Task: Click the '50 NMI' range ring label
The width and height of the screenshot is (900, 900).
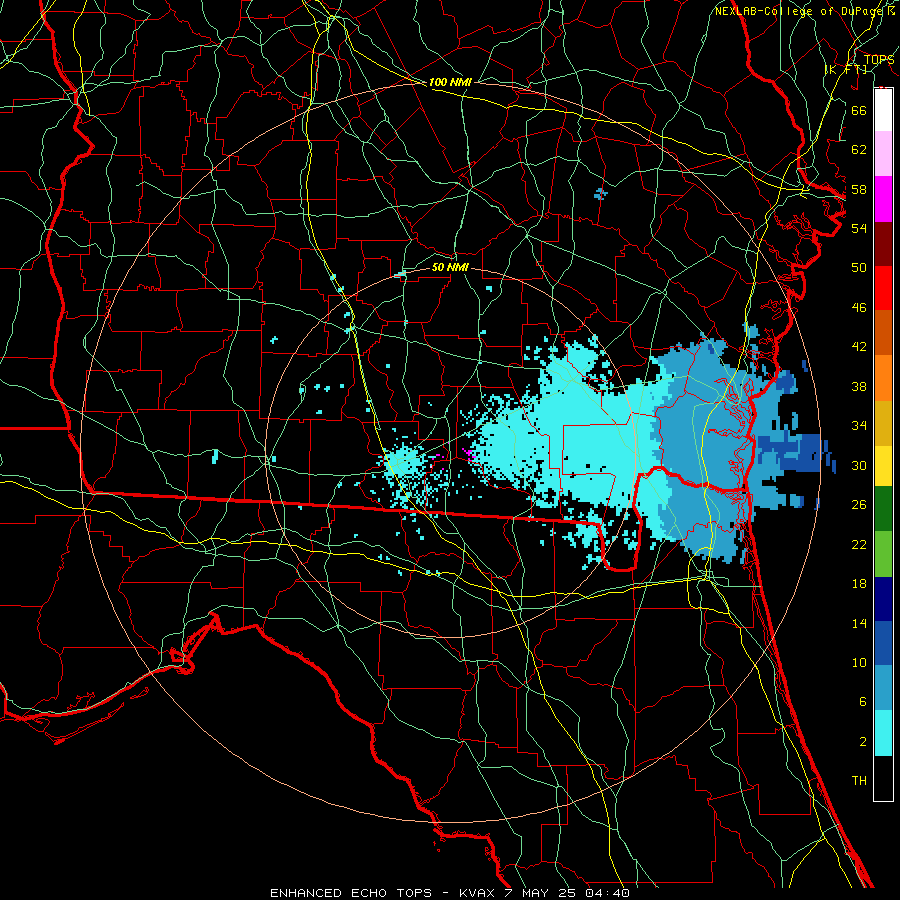Action: (x=451, y=267)
